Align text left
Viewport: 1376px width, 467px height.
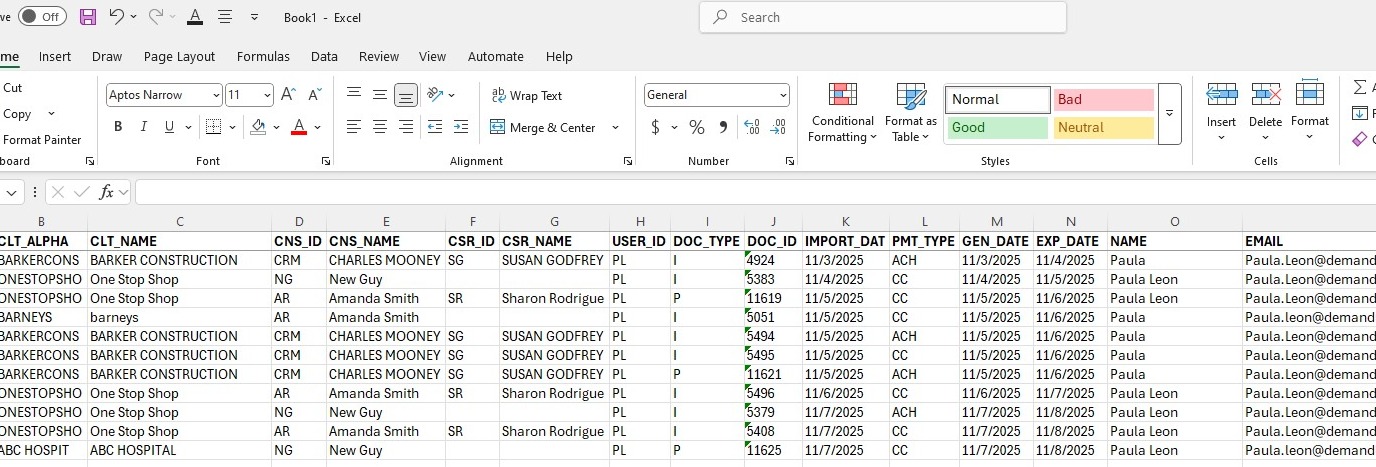[x=354, y=127]
